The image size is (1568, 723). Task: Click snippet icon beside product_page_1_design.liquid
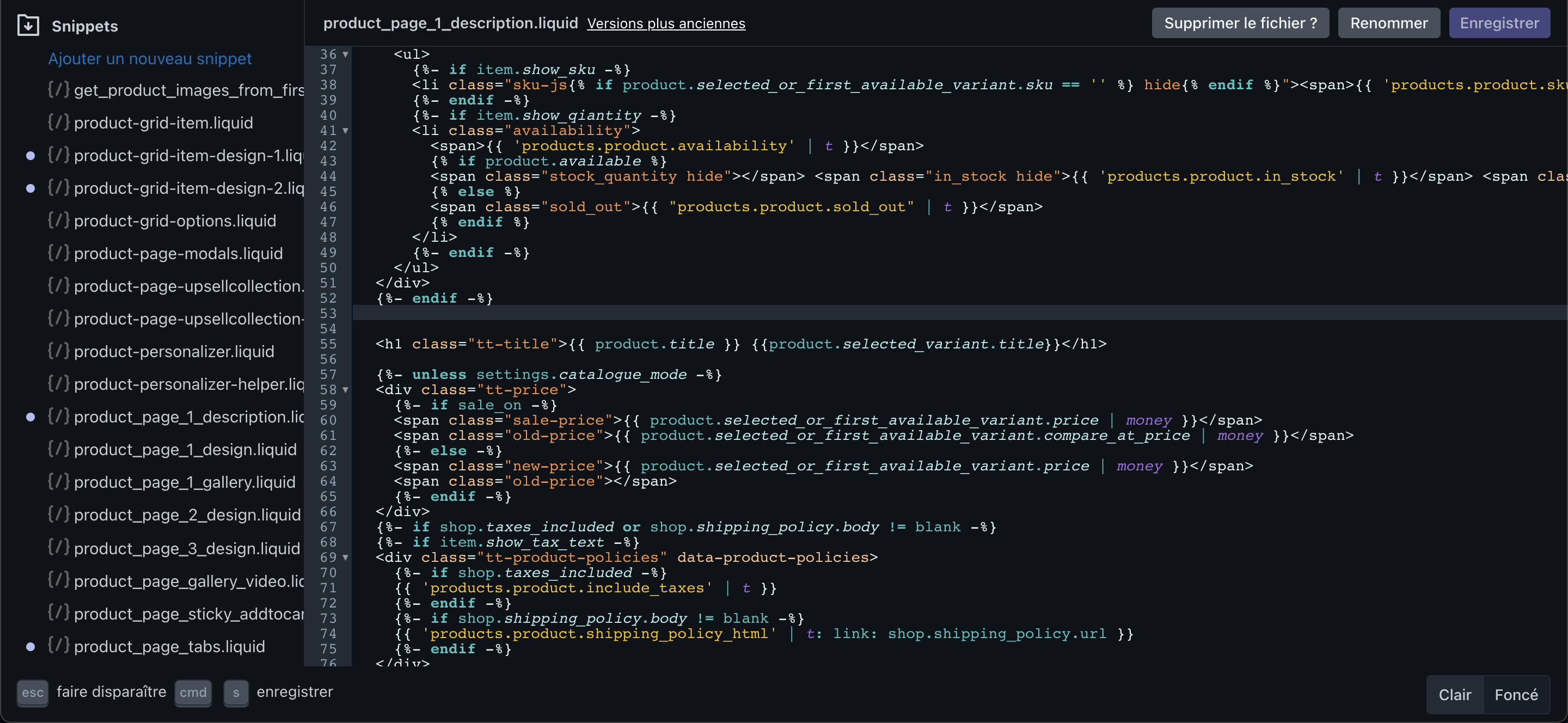pos(58,449)
